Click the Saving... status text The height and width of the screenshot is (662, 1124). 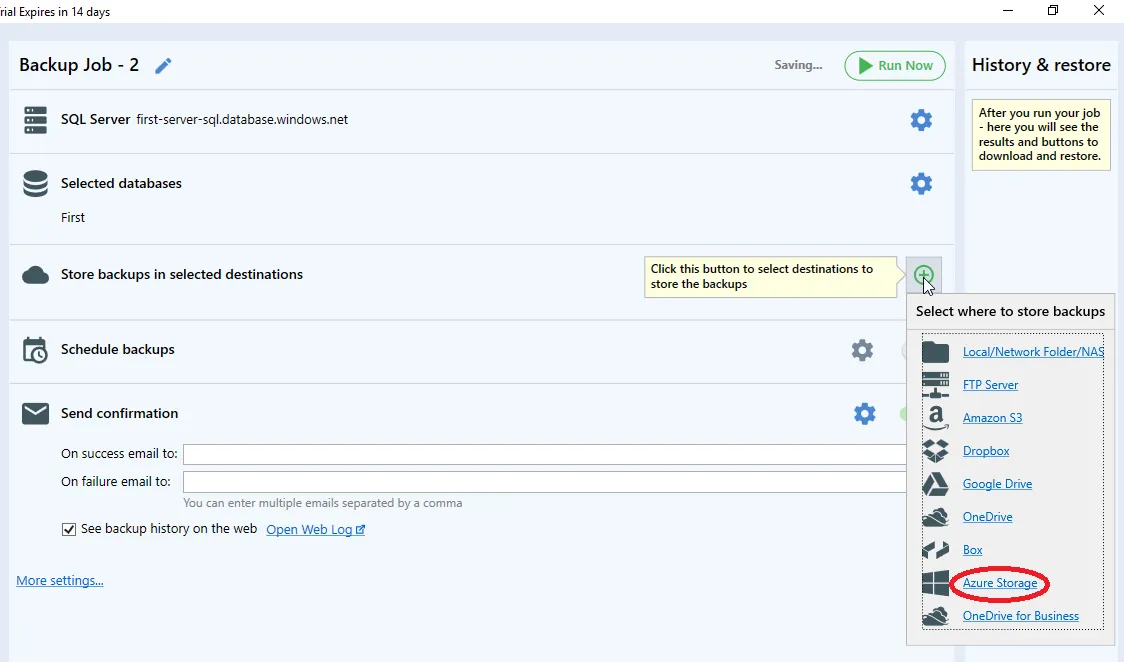coord(798,65)
